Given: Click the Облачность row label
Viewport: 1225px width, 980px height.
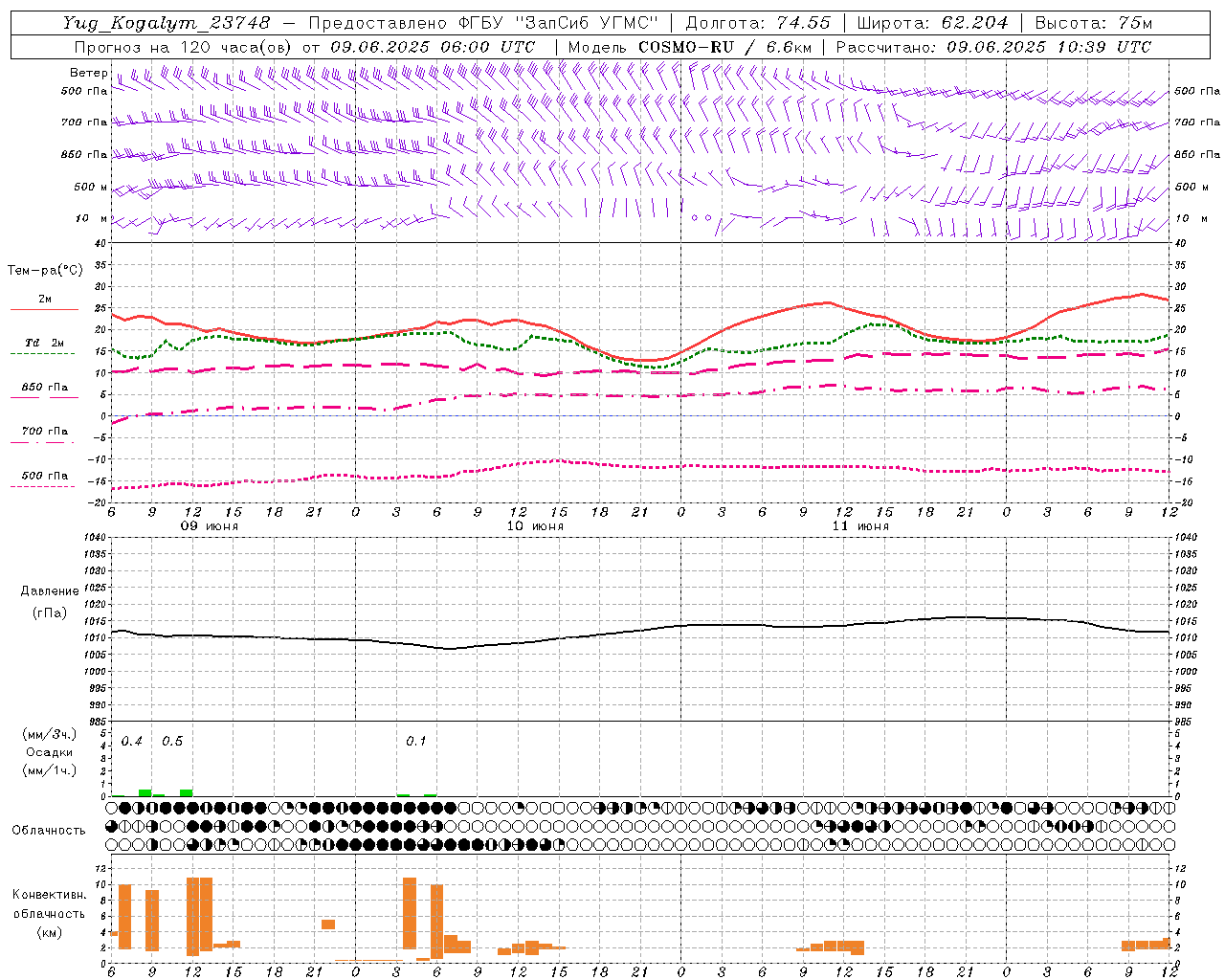Looking at the screenshot, I should click(49, 831).
